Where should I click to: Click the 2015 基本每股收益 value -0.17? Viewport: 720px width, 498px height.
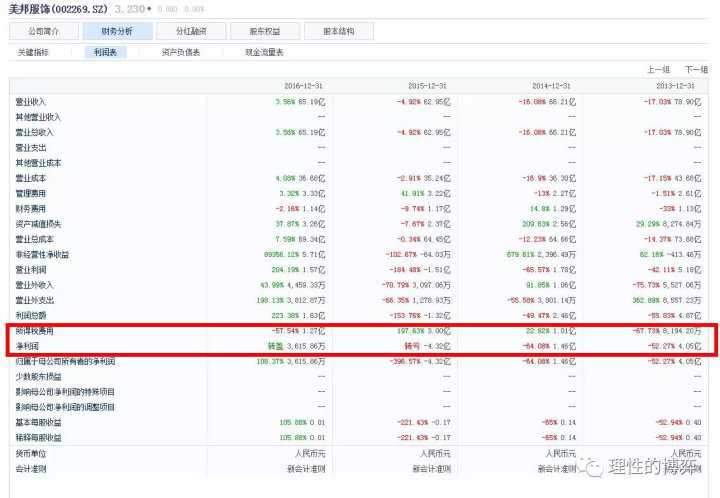click(x=441, y=422)
